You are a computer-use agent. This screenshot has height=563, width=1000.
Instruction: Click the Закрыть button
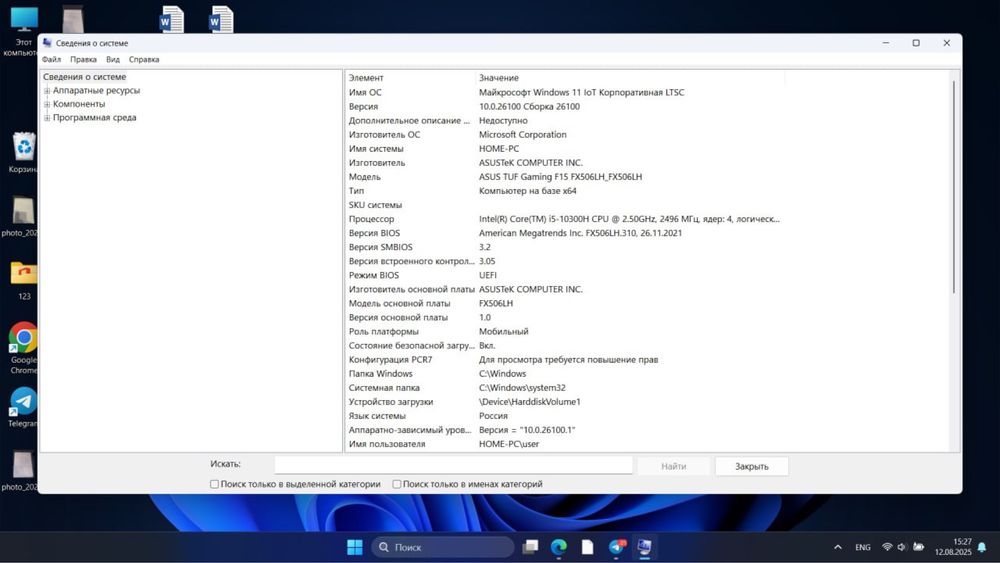tap(752, 466)
